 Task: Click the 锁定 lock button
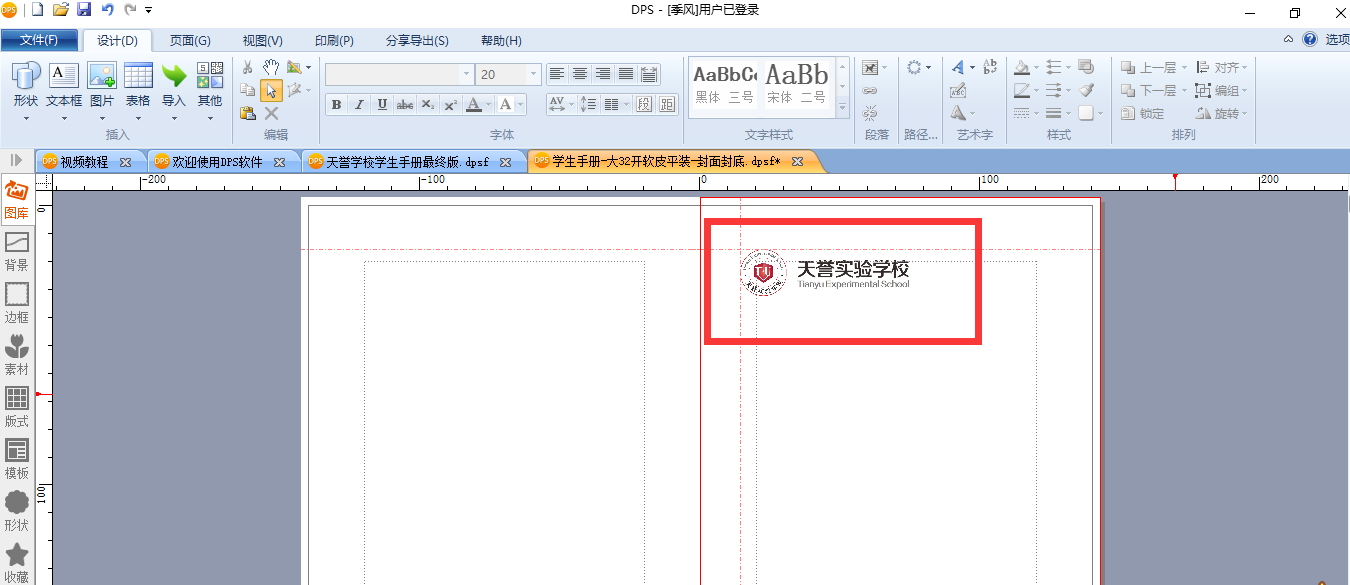point(1143,113)
